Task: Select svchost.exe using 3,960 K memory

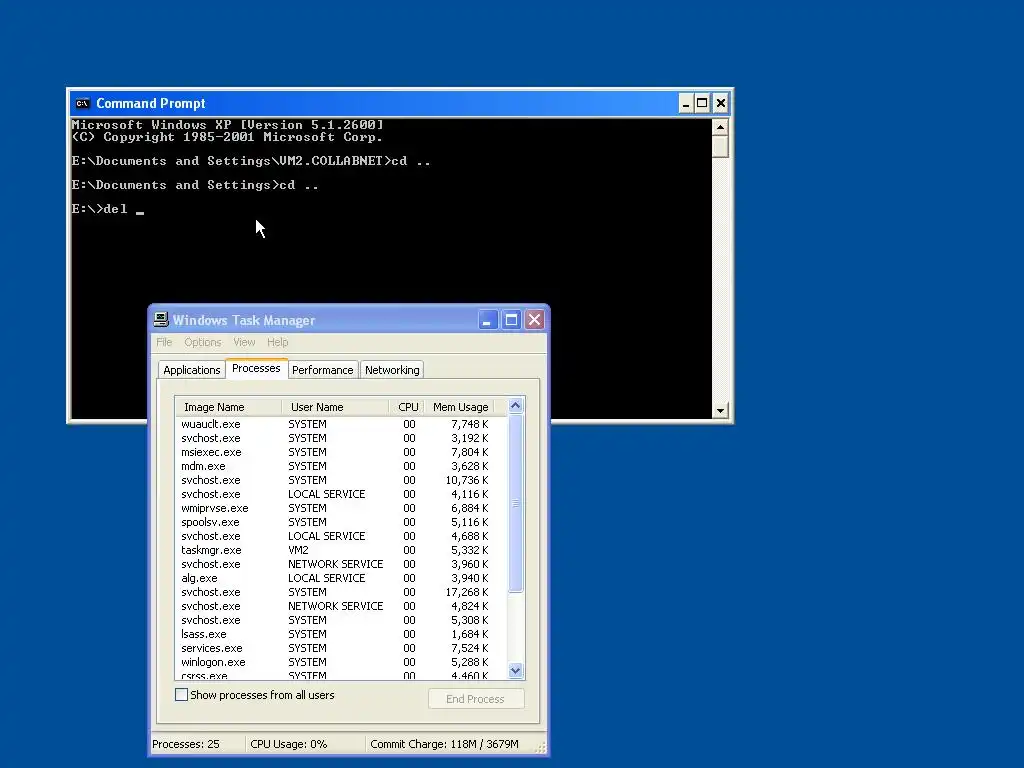Action: (341, 564)
